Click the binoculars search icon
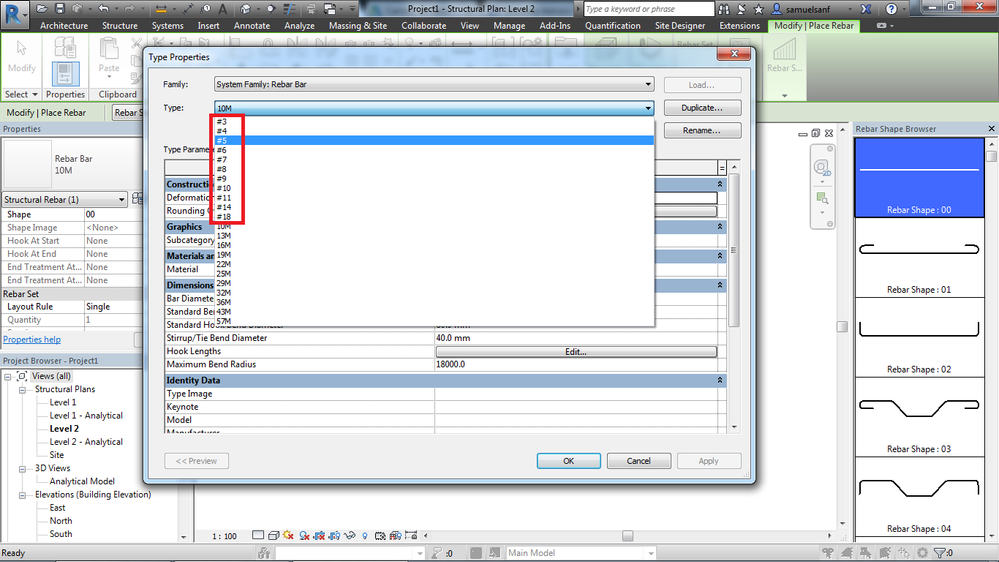999x562 pixels. (724, 9)
